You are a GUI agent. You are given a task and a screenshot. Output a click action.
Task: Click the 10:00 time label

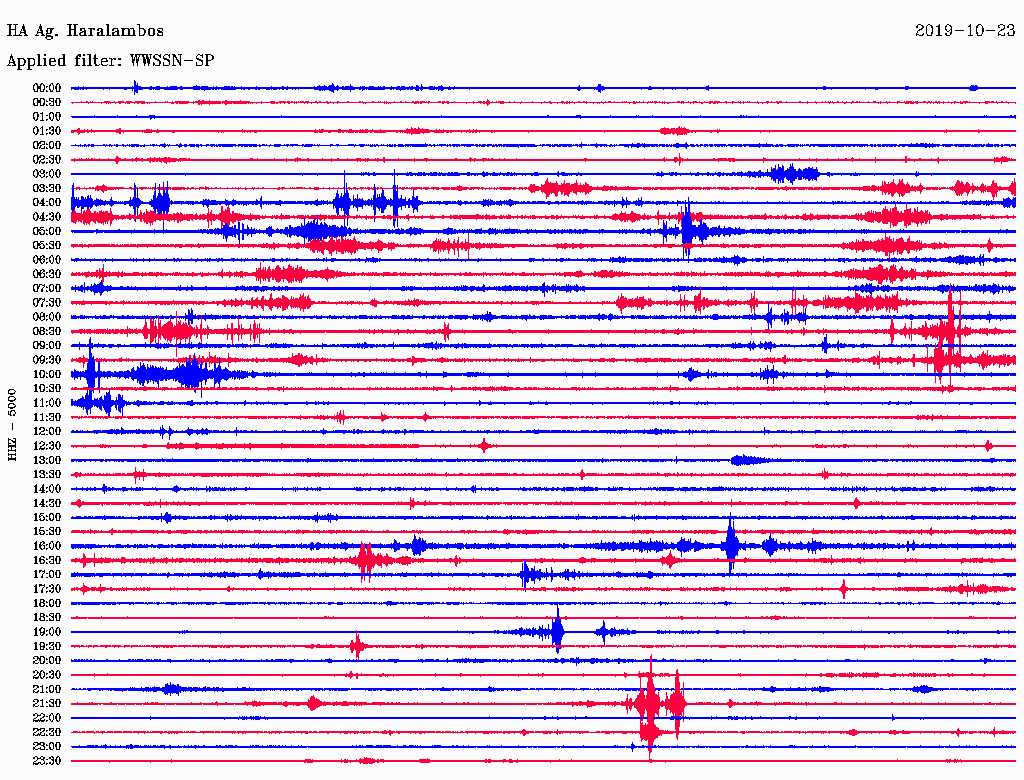(x=47, y=374)
